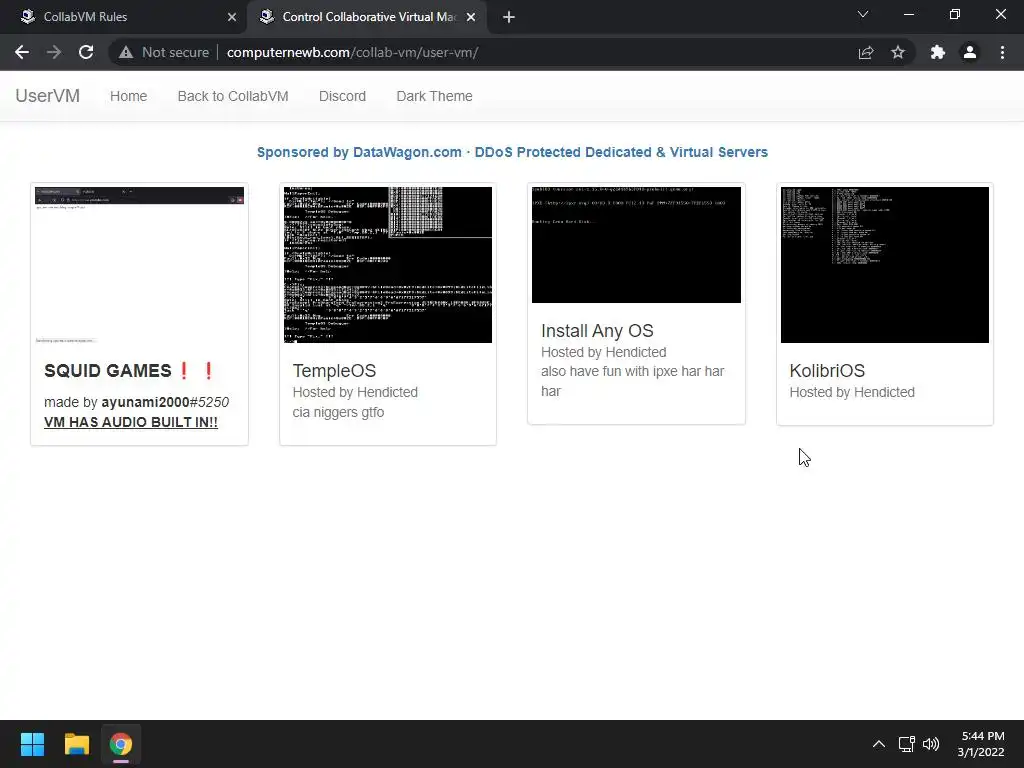Open the Not secure site warning

[163, 52]
